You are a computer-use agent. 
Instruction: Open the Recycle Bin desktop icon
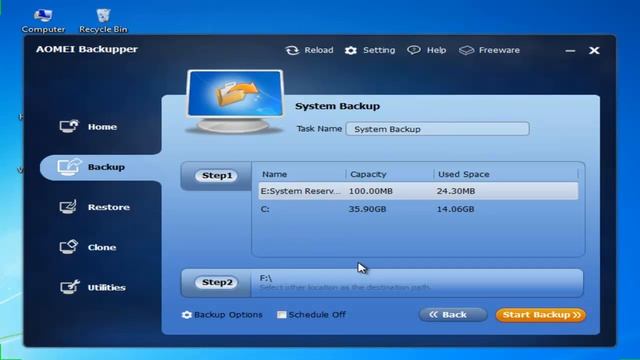click(103, 20)
